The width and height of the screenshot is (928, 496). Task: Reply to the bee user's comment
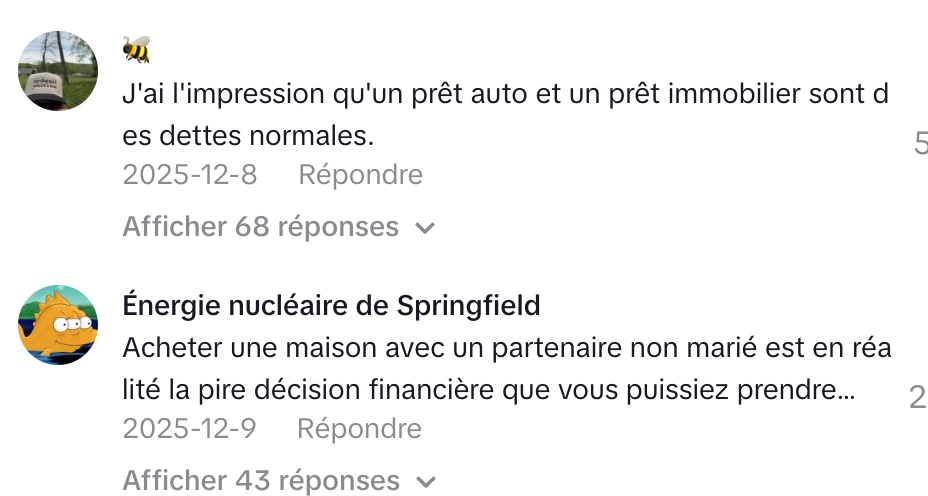(x=360, y=175)
